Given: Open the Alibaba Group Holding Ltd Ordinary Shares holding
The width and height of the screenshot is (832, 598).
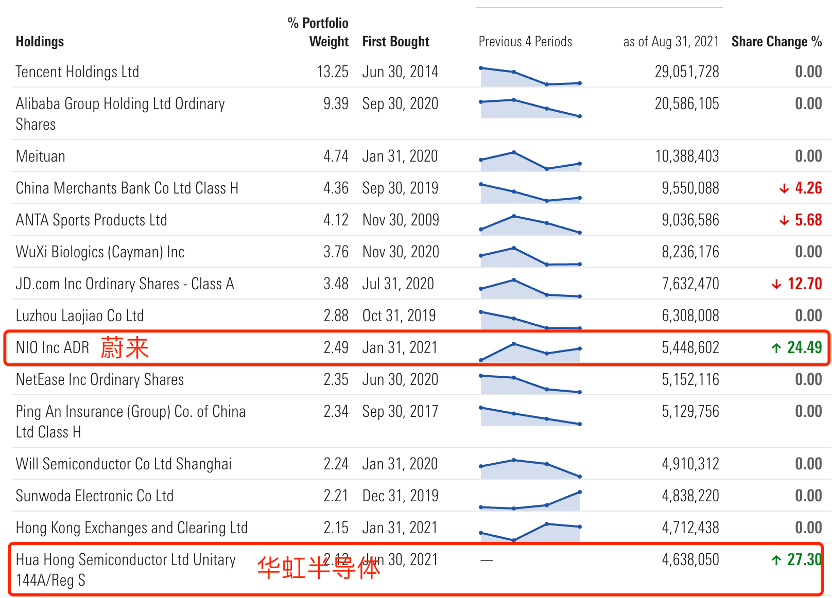Looking at the screenshot, I should [120, 114].
